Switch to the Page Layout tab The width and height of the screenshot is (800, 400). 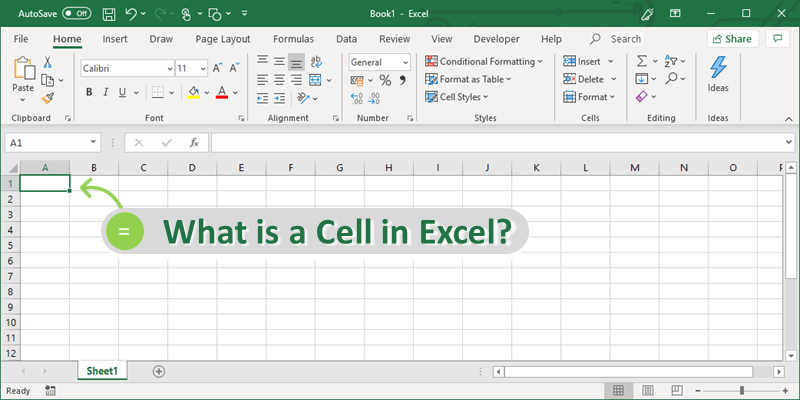tap(223, 39)
